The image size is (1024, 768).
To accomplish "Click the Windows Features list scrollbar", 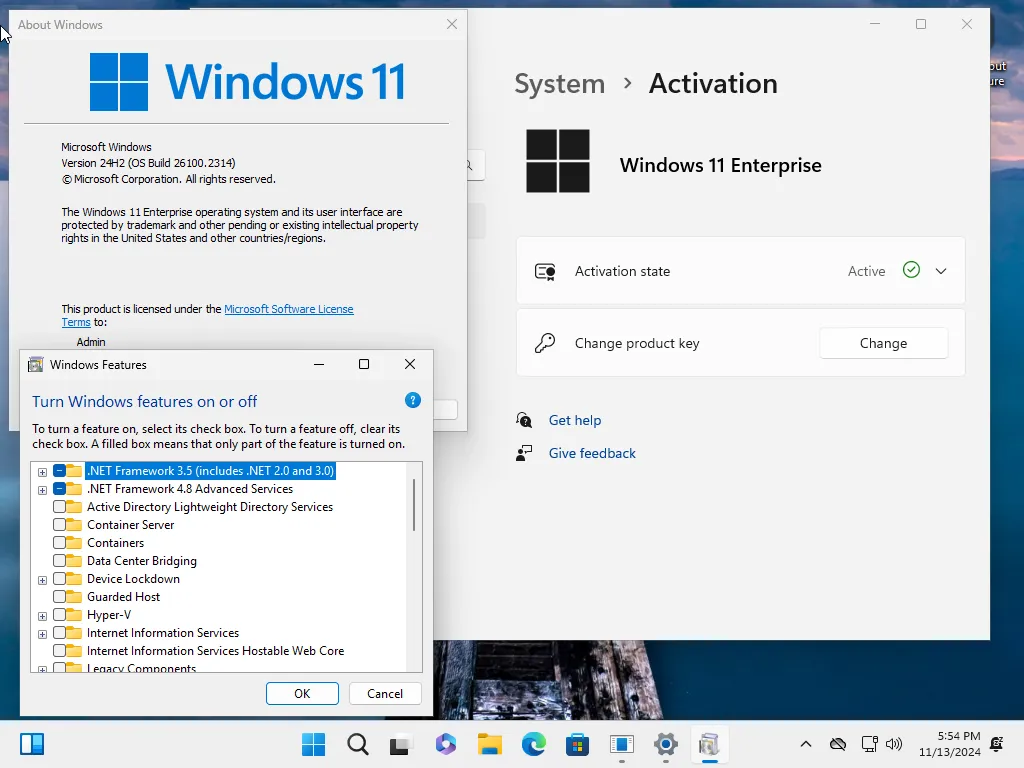I will (x=413, y=505).
